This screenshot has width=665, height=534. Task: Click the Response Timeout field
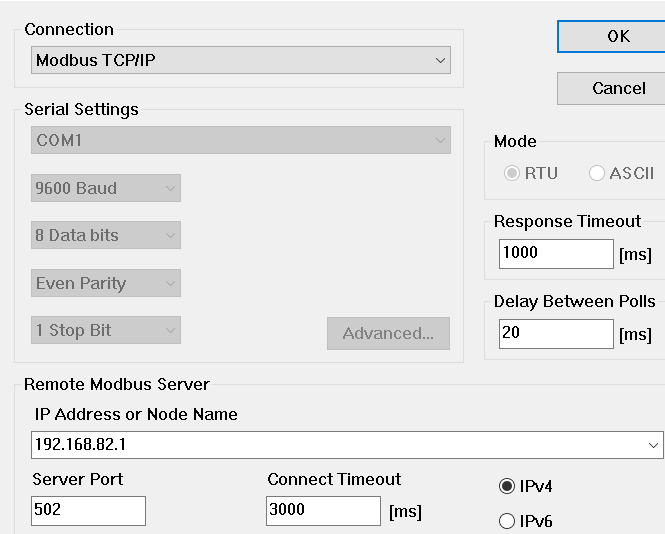pos(556,254)
